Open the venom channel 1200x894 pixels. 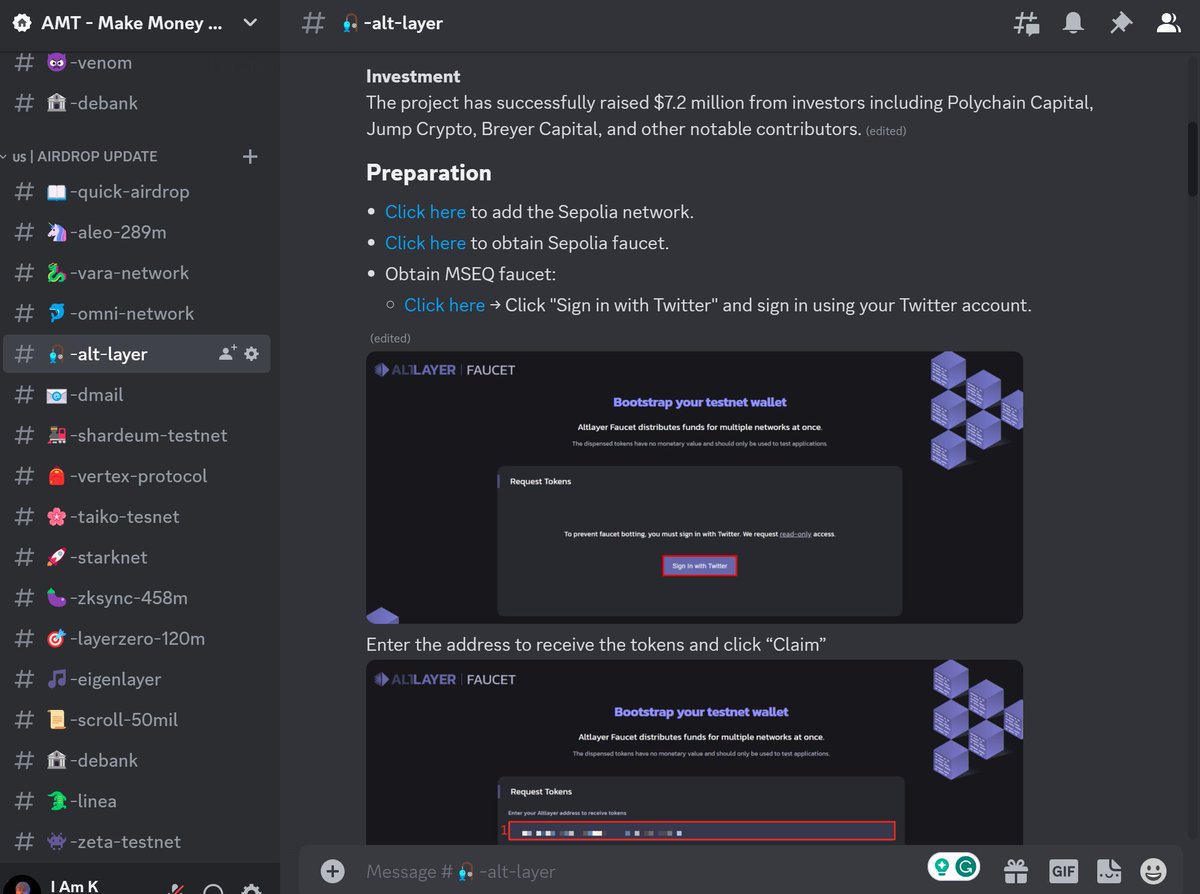[x=136, y=63]
